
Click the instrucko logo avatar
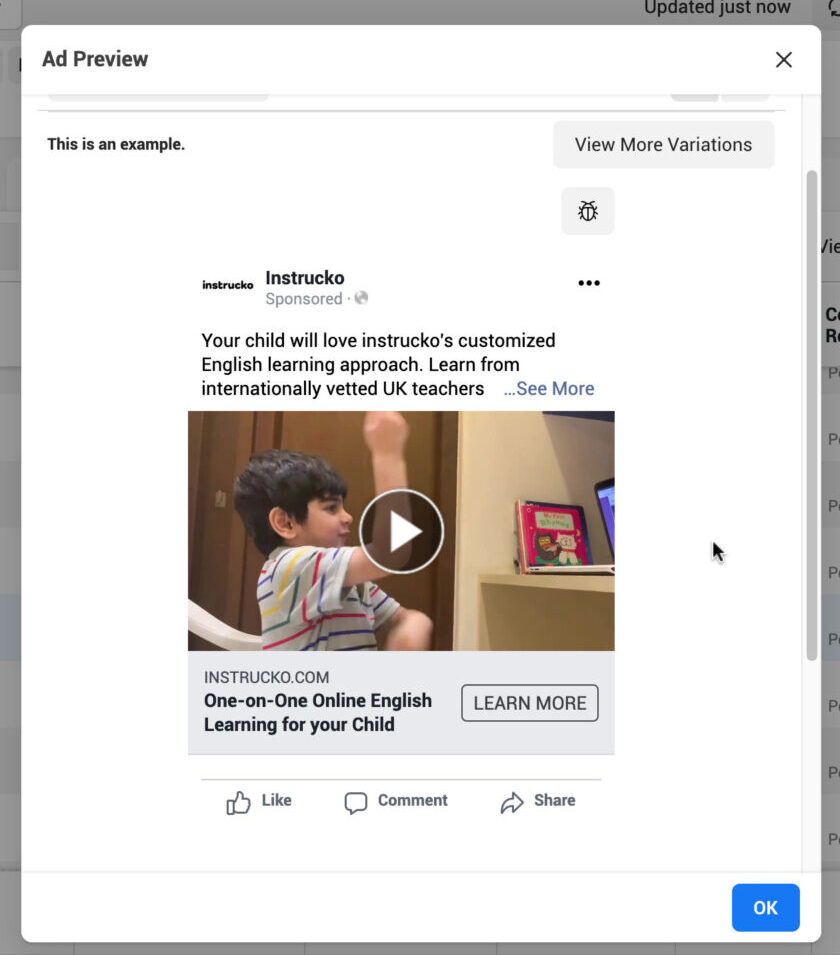pyautogui.click(x=228, y=285)
